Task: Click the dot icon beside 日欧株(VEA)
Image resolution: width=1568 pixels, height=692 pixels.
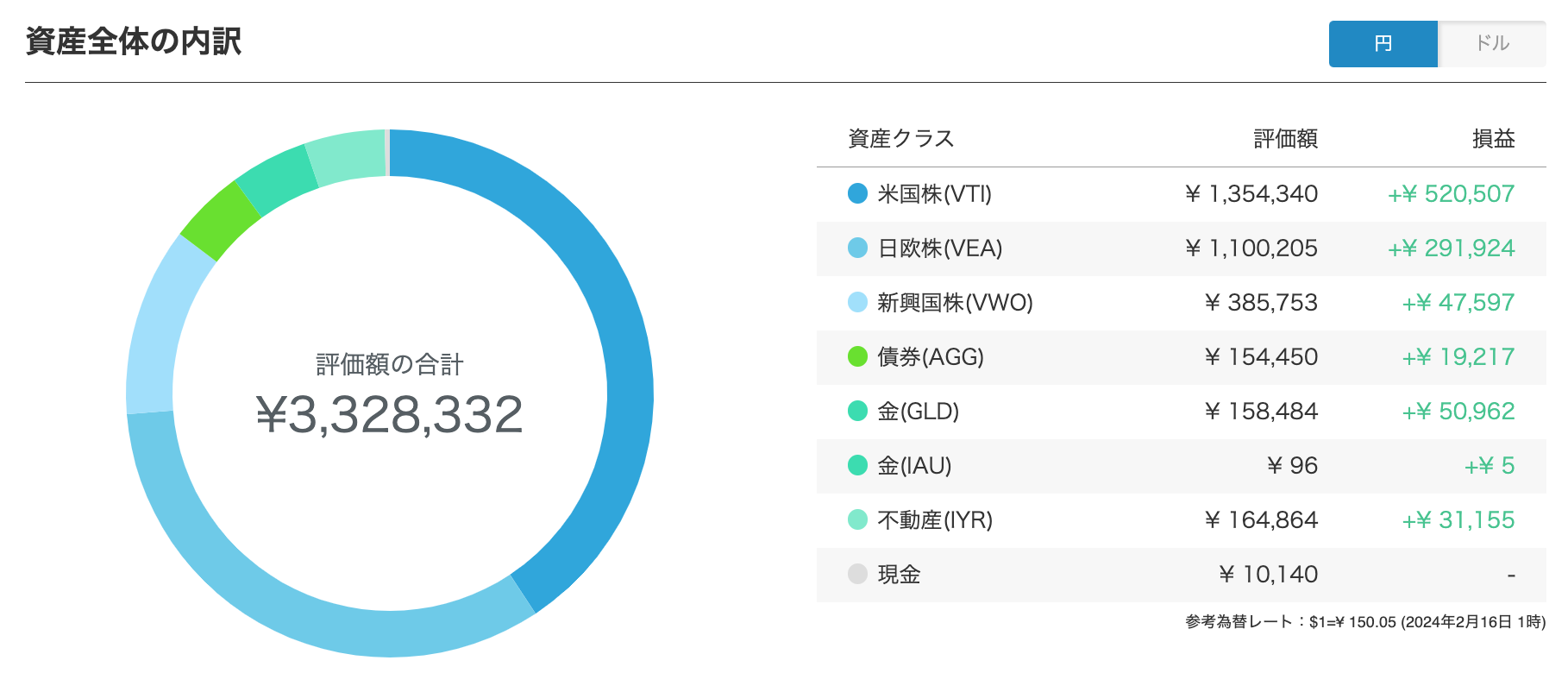Action: click(856, 248)
